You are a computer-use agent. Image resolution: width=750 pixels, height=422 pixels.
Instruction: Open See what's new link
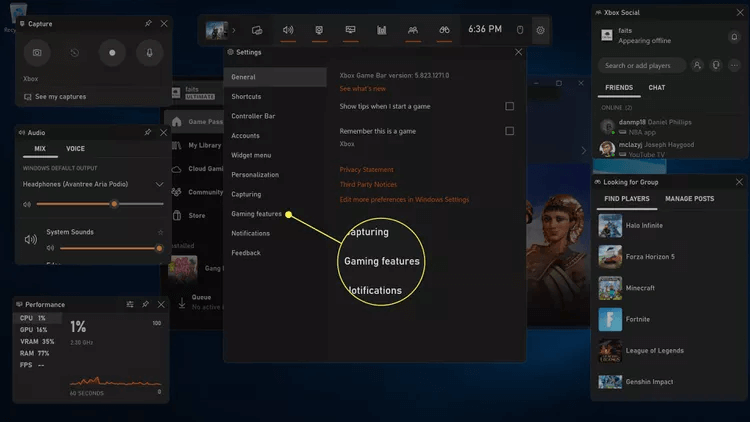click(x=363, y=89)
